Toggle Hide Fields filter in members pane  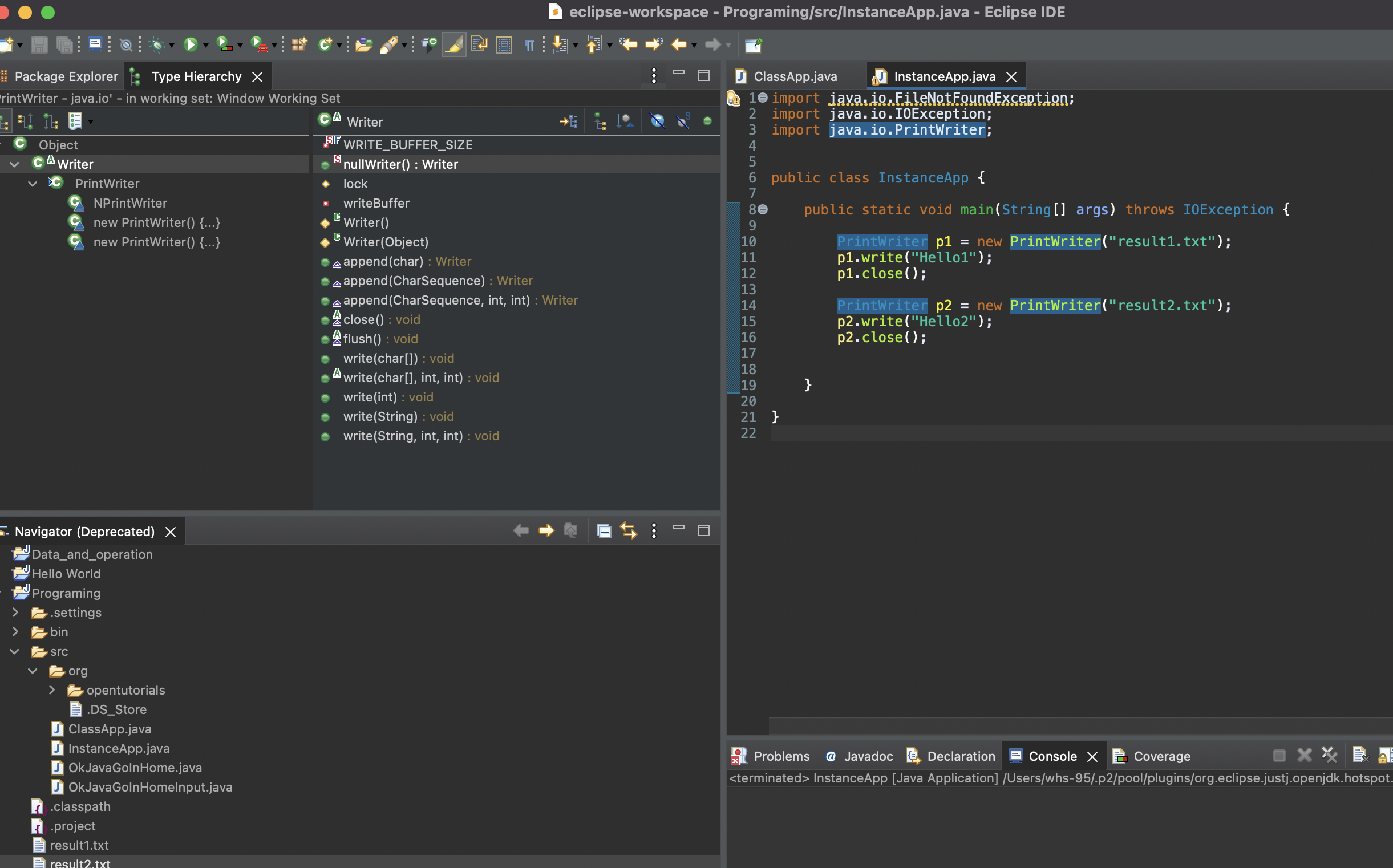point(657,121)
